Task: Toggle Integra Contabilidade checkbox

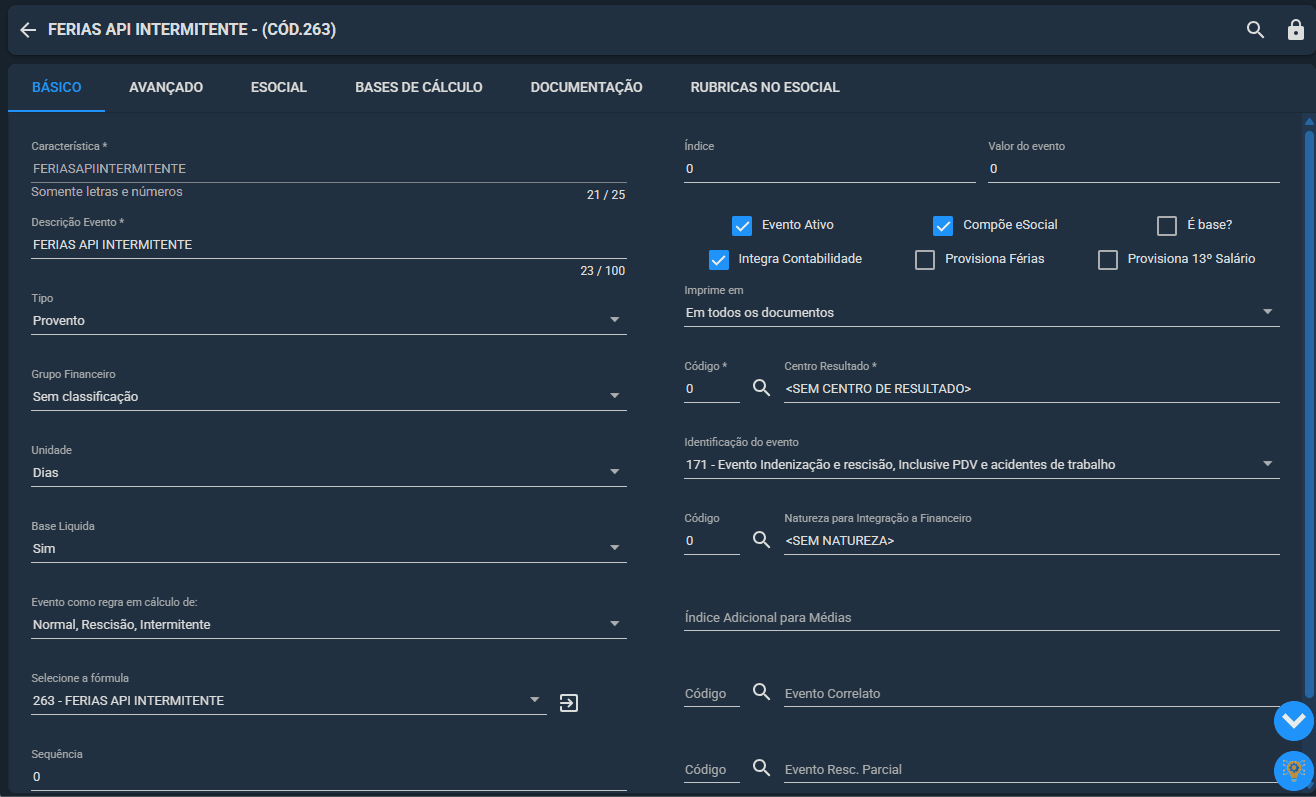Action: click(719, 259)
